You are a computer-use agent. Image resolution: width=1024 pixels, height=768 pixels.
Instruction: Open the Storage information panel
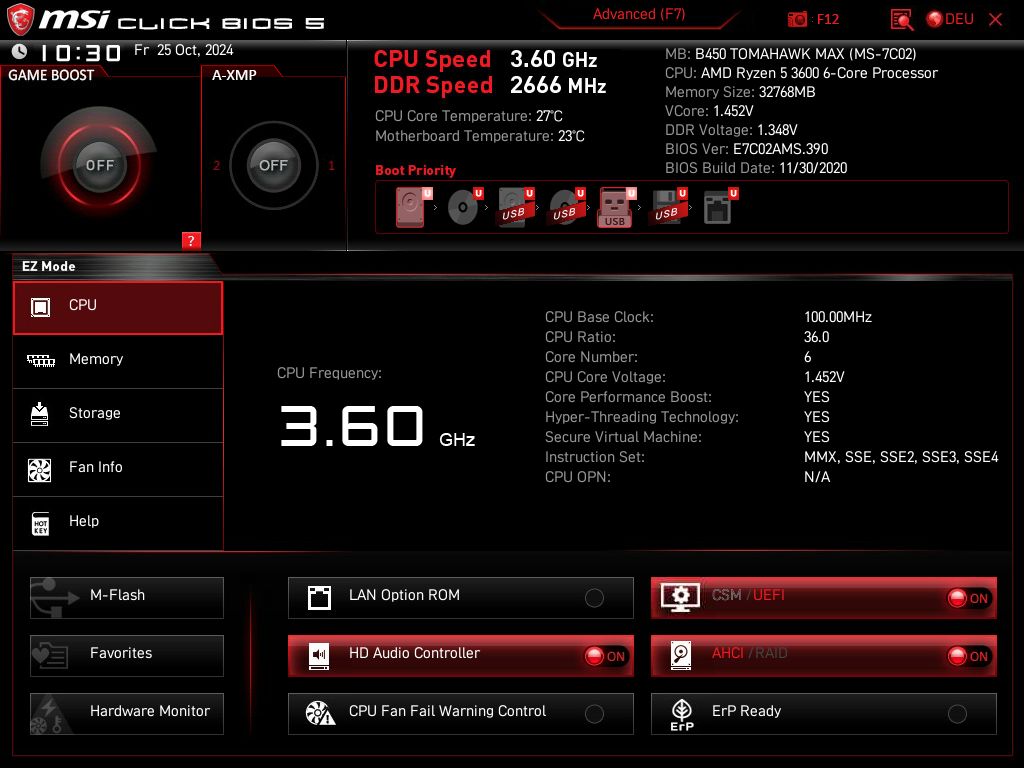click(x=95, y=413)
